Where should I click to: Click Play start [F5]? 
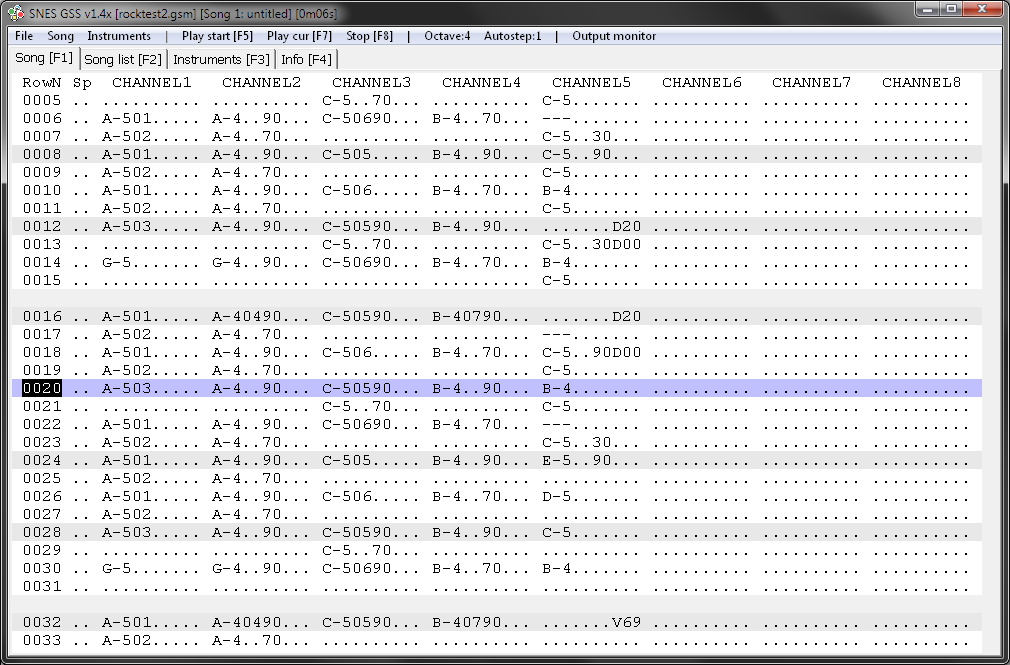tap(217, 36)
